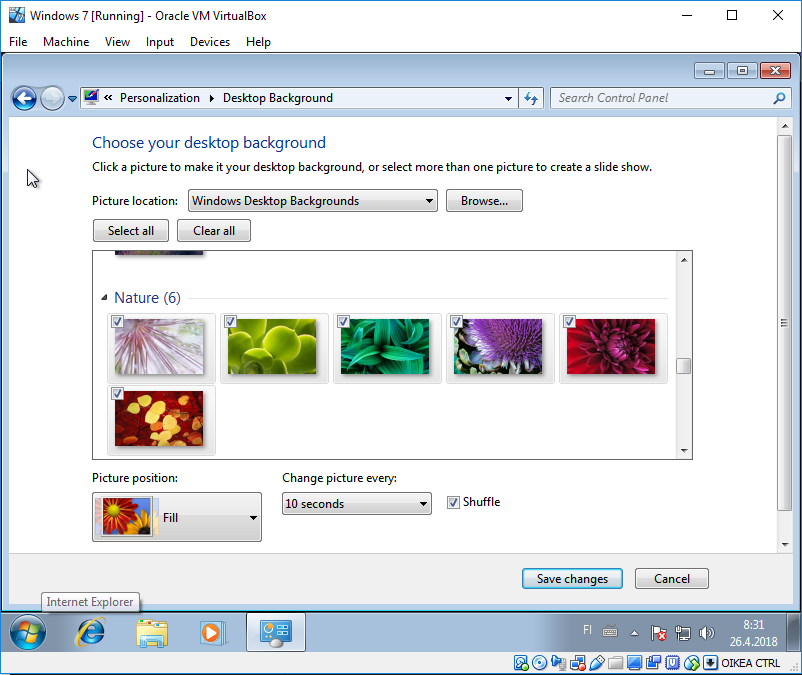The image size is (802, 675).
Task: Select the pale pink flower wallpaper thumbnail
Action: (x=159, y=347)
